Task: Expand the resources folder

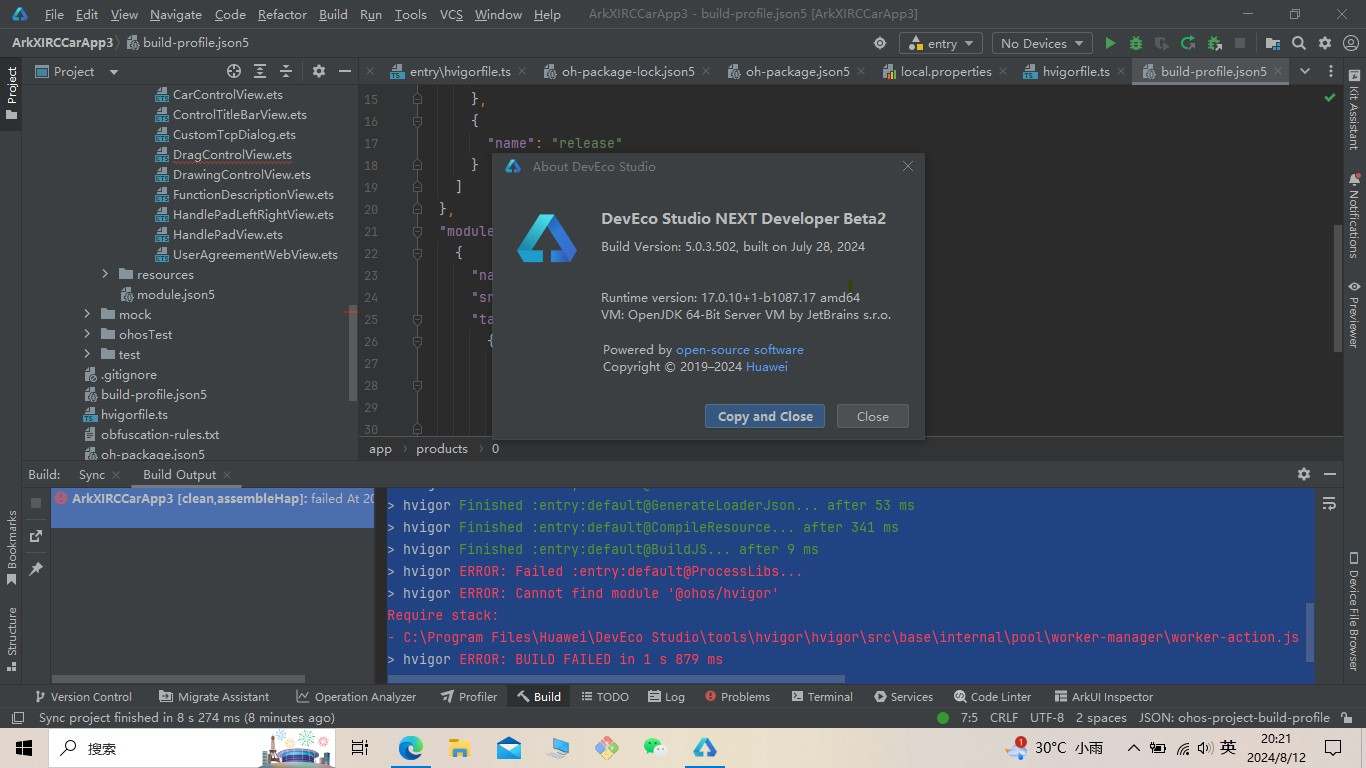Action: tap(105, 274)
